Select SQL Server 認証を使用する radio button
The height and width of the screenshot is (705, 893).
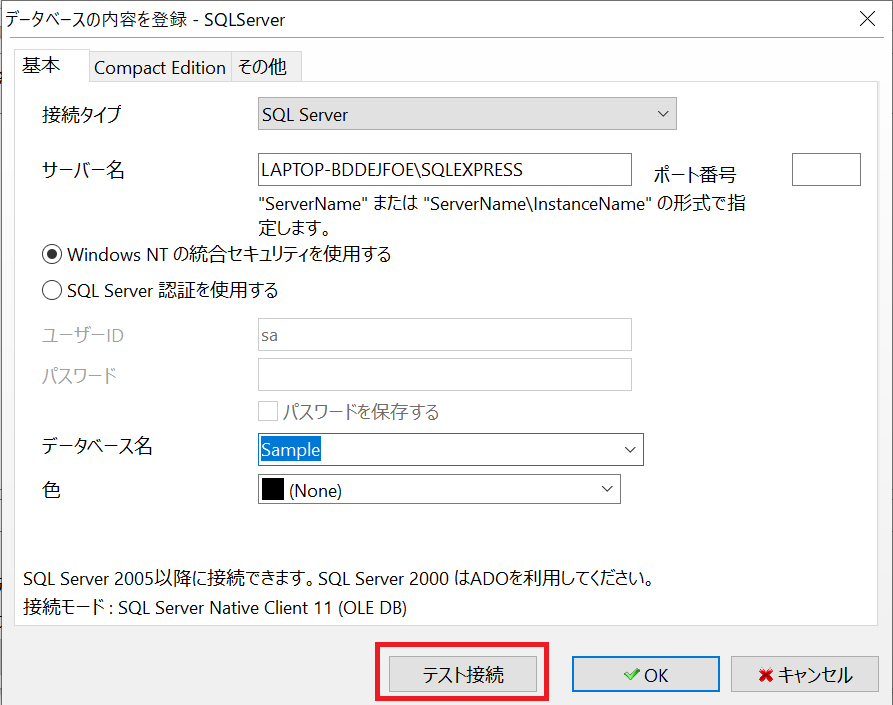point(52,290)
